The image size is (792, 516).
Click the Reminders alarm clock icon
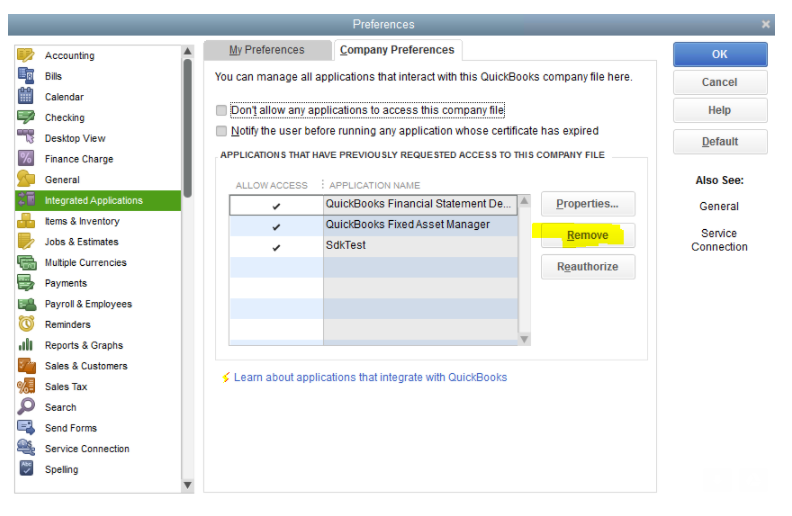coord(26,324)
